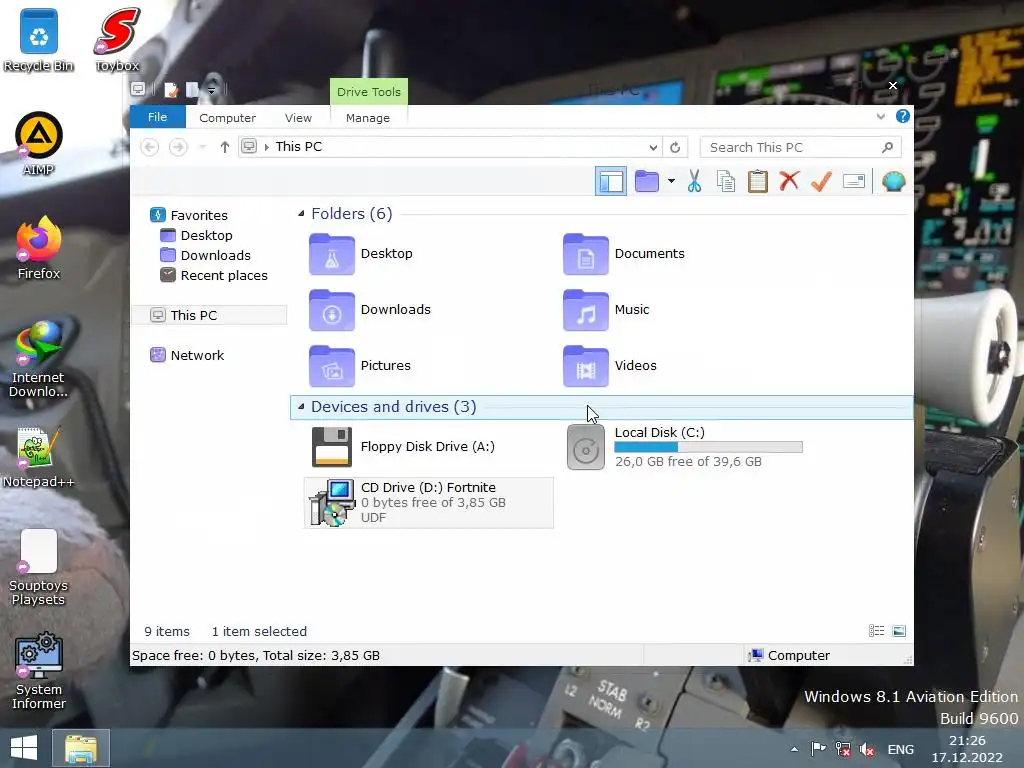Select Recent places in sidebar
The width and height of the screenshot is (1024, 768).
tap(224, 276)
